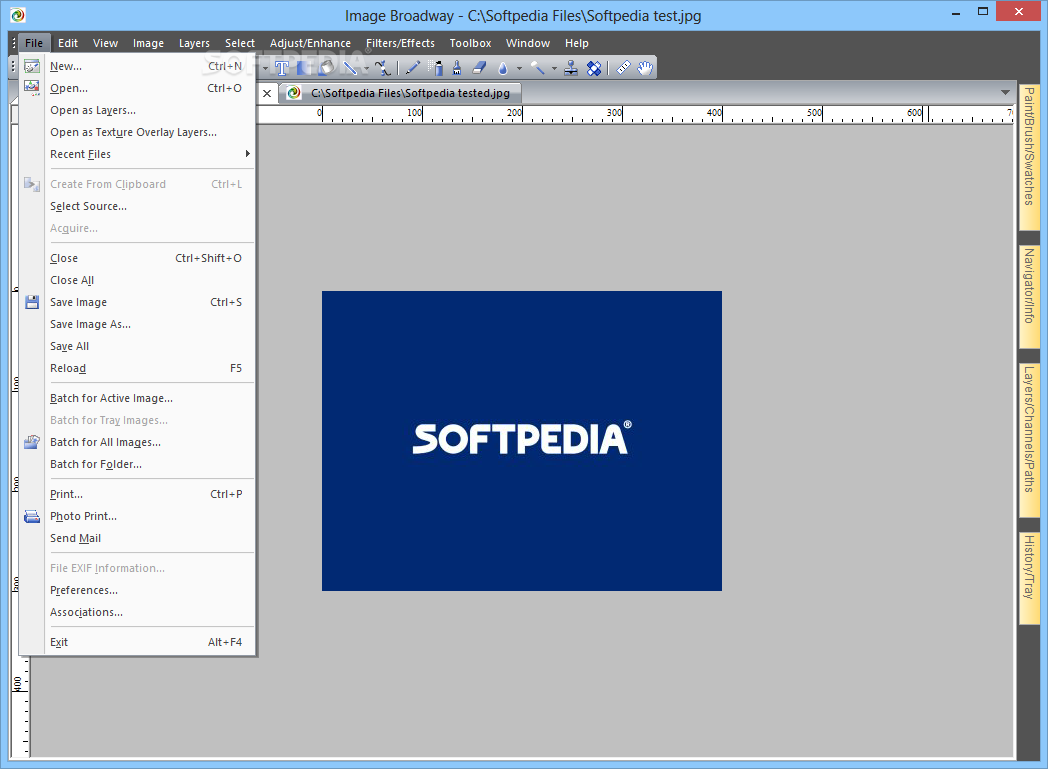1048x769 pixels.
Task: Select the Eraser tool
Action: 478,68
